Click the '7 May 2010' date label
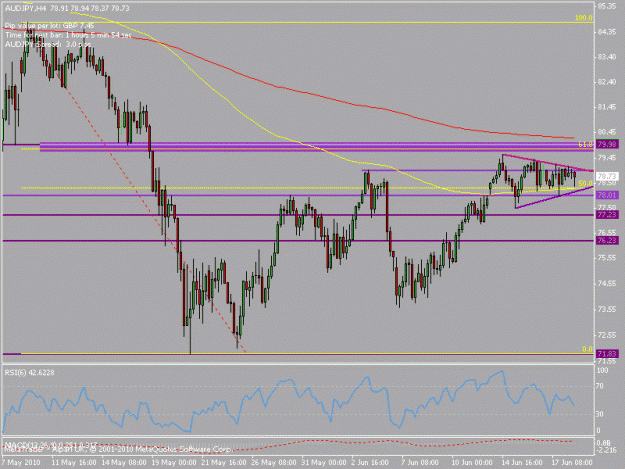Screen dimensions: 625x469 coord(22,462)
